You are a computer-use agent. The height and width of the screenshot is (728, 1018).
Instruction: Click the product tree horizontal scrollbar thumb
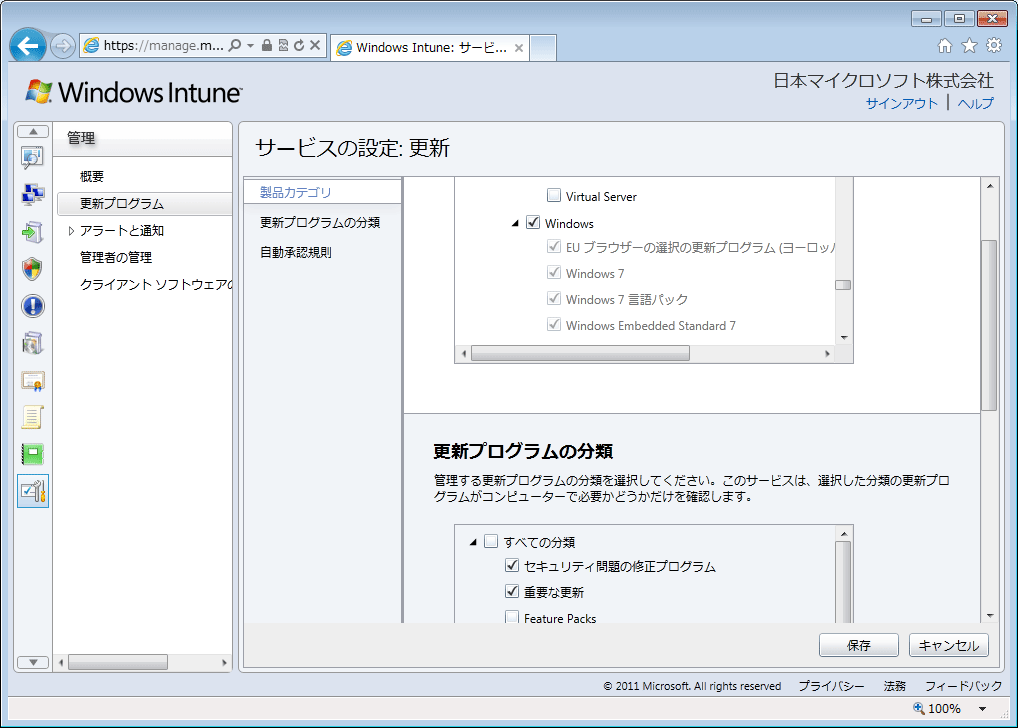(x=580, y=353)
